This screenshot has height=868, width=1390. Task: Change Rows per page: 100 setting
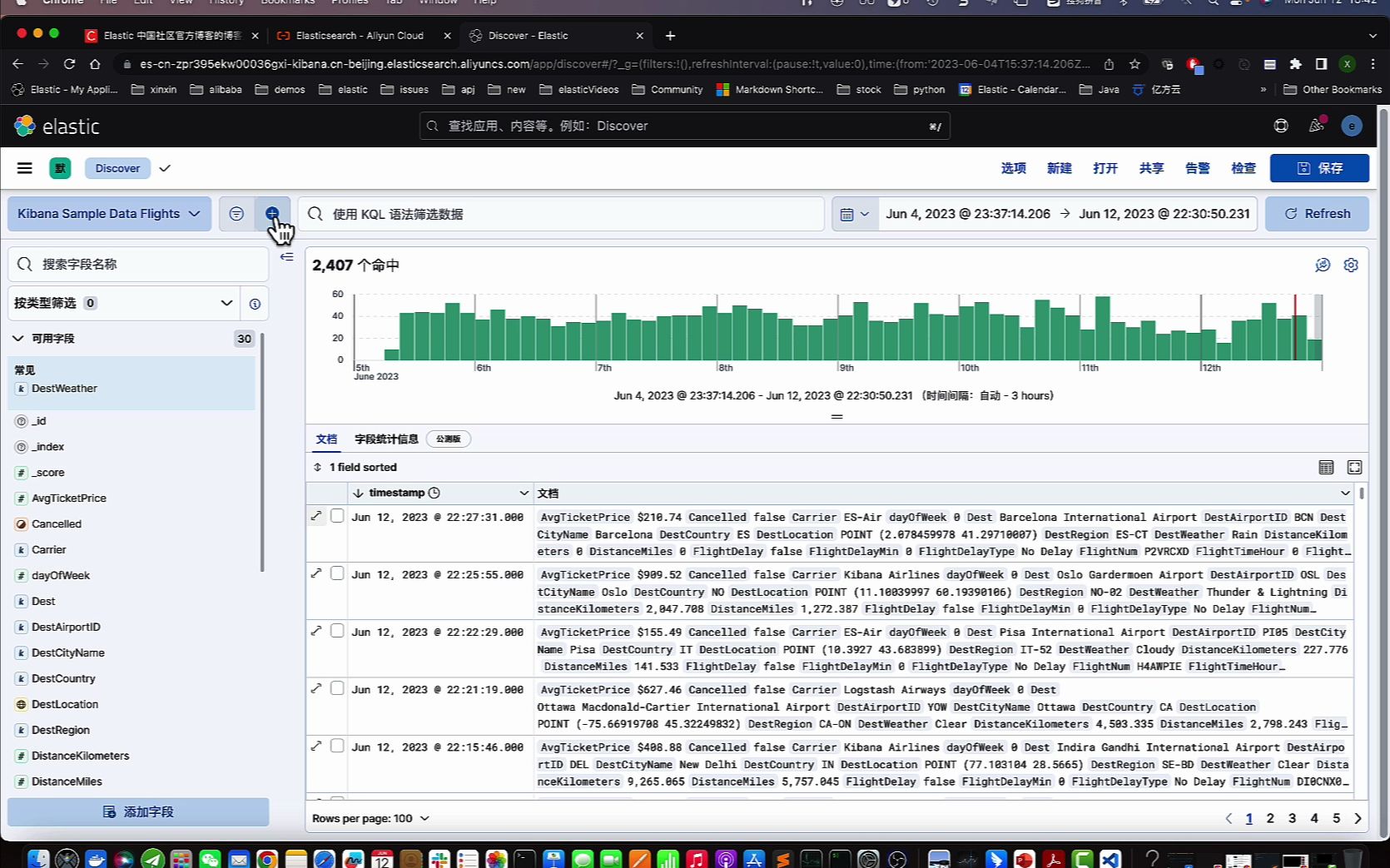[x=370, y=818]
